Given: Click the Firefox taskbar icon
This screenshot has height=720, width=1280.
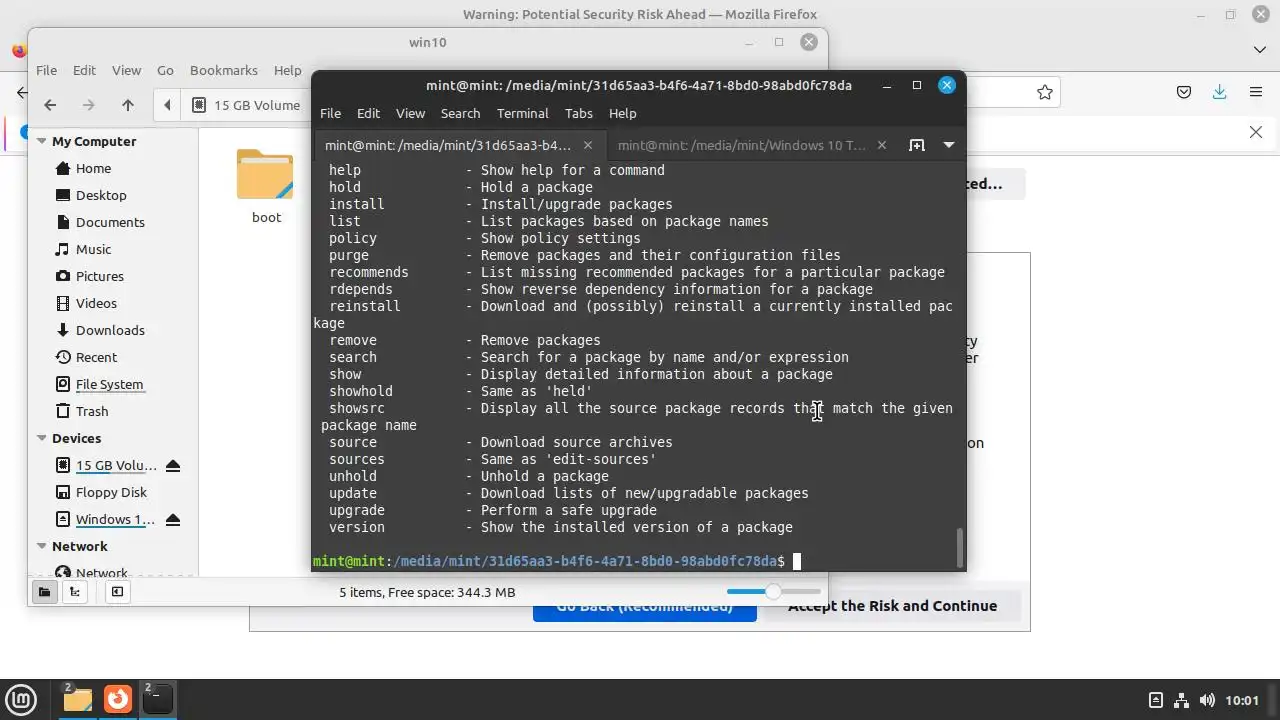Looking at the screenshot, I should [118, 699].
